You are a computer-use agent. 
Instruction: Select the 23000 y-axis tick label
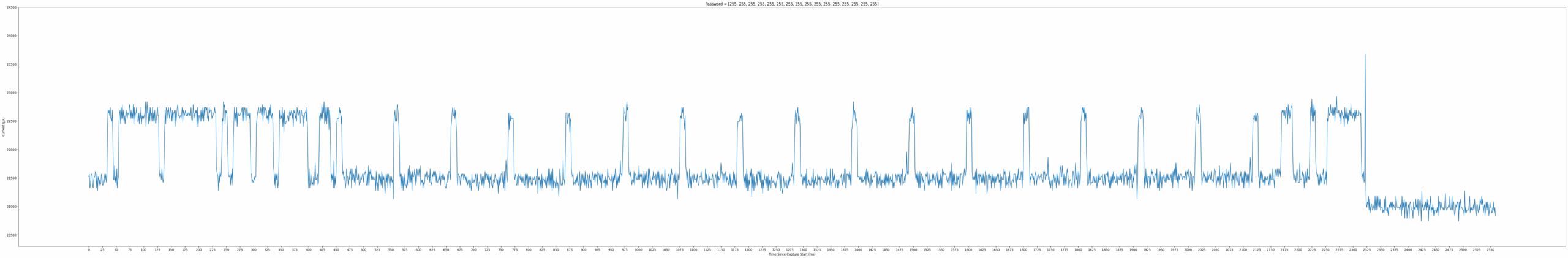point(12,93)
